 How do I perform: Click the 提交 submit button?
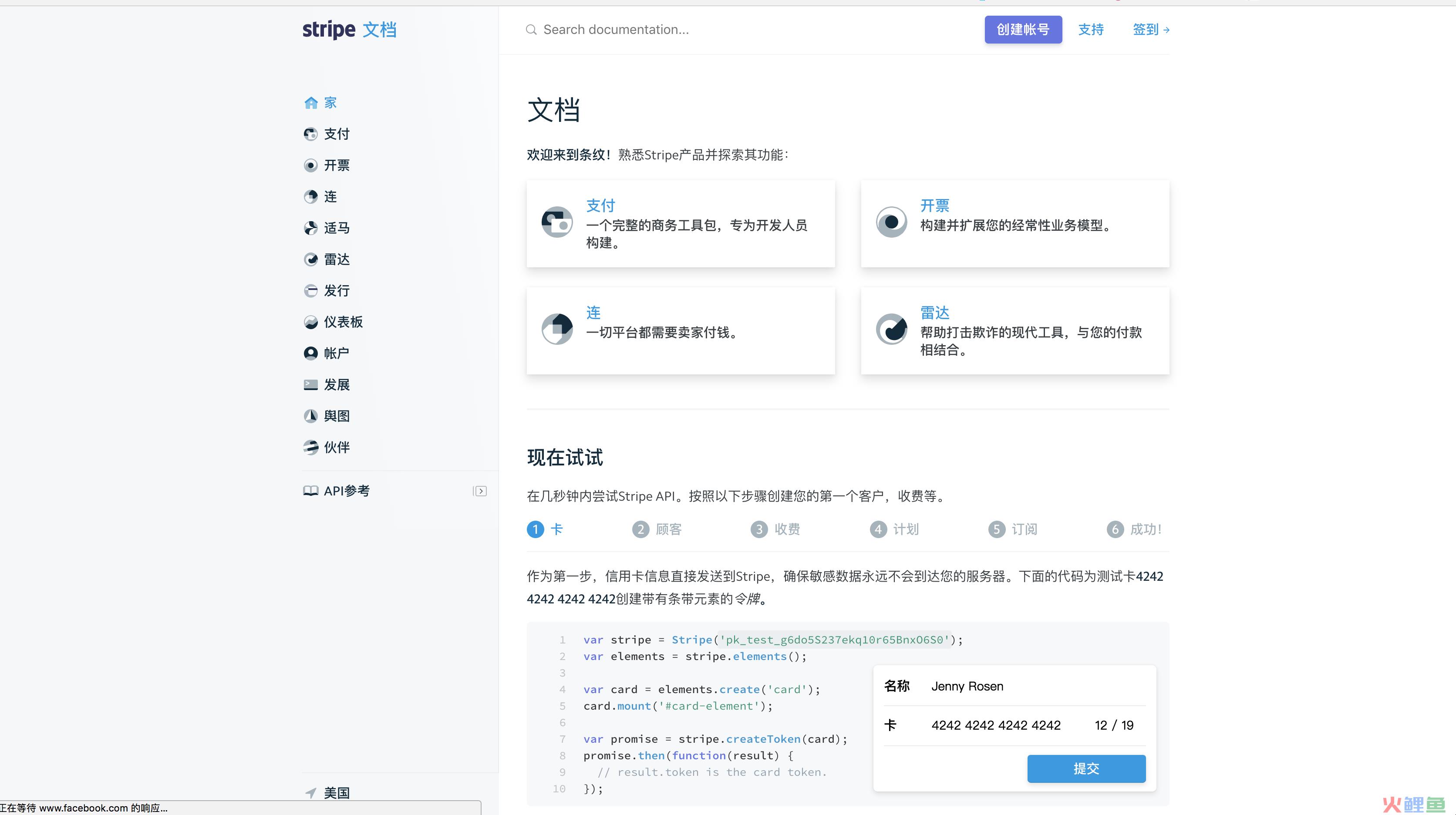[1086, 769]
